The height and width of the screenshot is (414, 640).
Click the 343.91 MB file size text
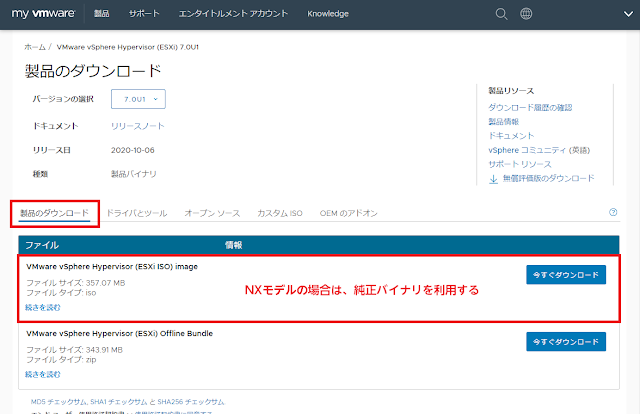pyautogui.click(x=104, y=350)
